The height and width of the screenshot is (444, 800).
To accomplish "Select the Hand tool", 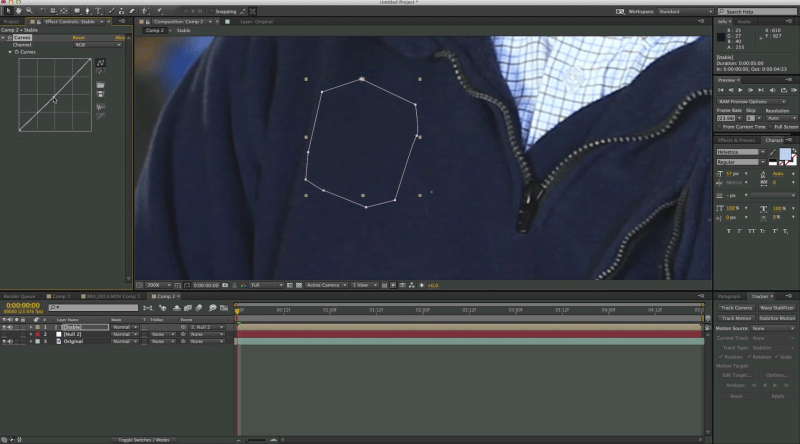I will (x=18, y=11).
